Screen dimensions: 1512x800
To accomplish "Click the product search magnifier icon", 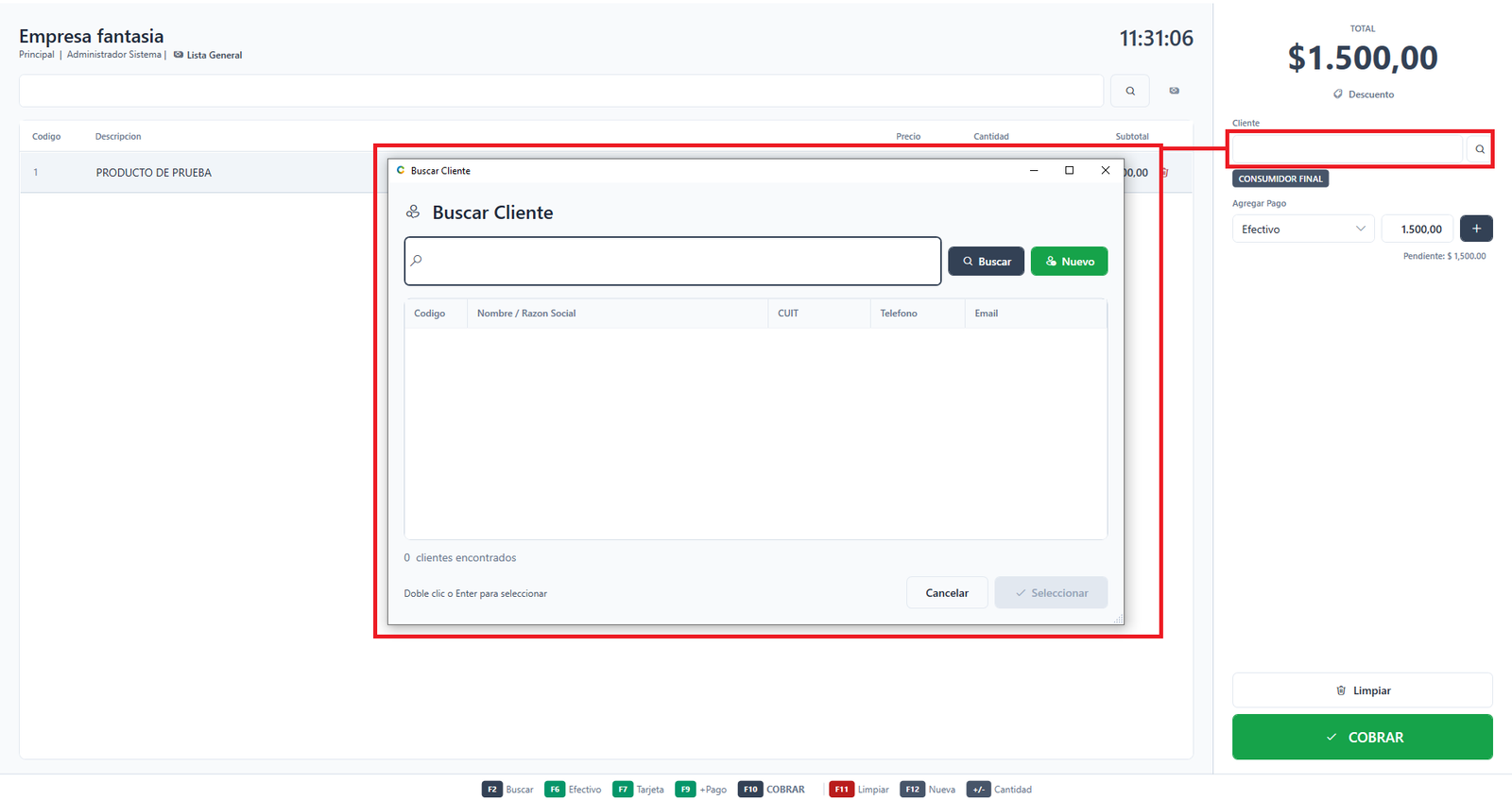I will [x=1130, y=91].
